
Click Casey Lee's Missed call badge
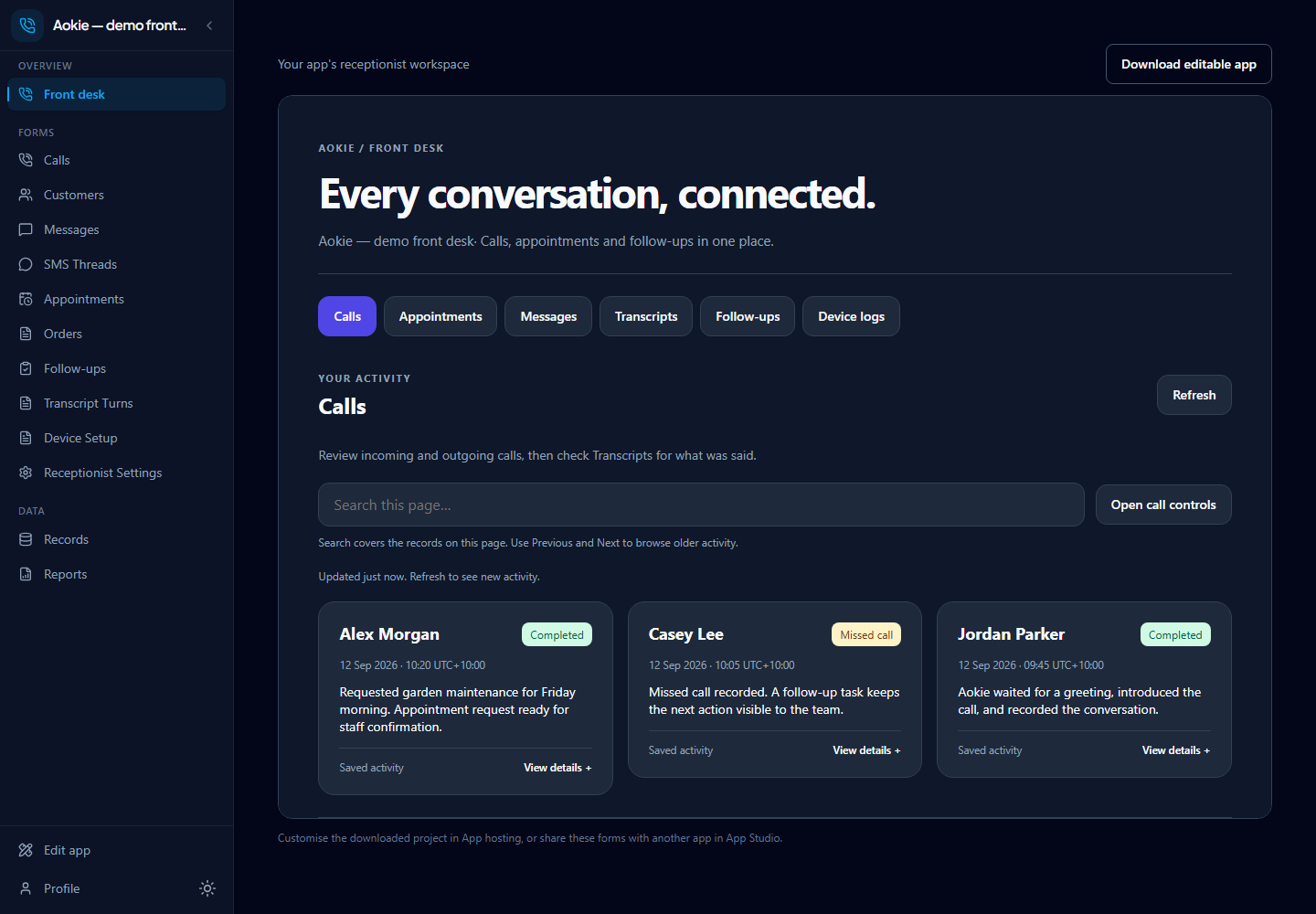pos(866,634)
